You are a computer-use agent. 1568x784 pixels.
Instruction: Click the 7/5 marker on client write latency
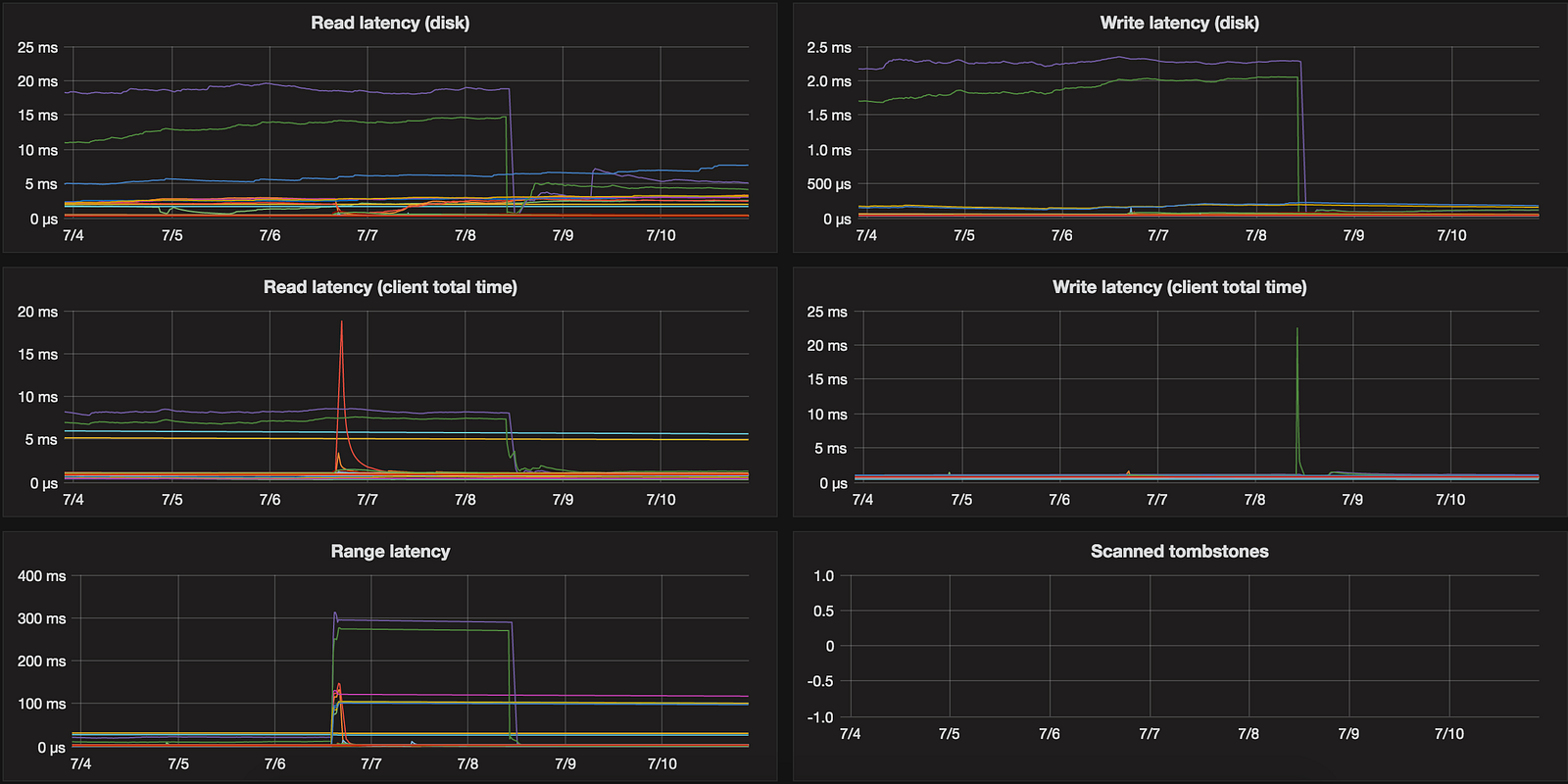tap(961, 499)
